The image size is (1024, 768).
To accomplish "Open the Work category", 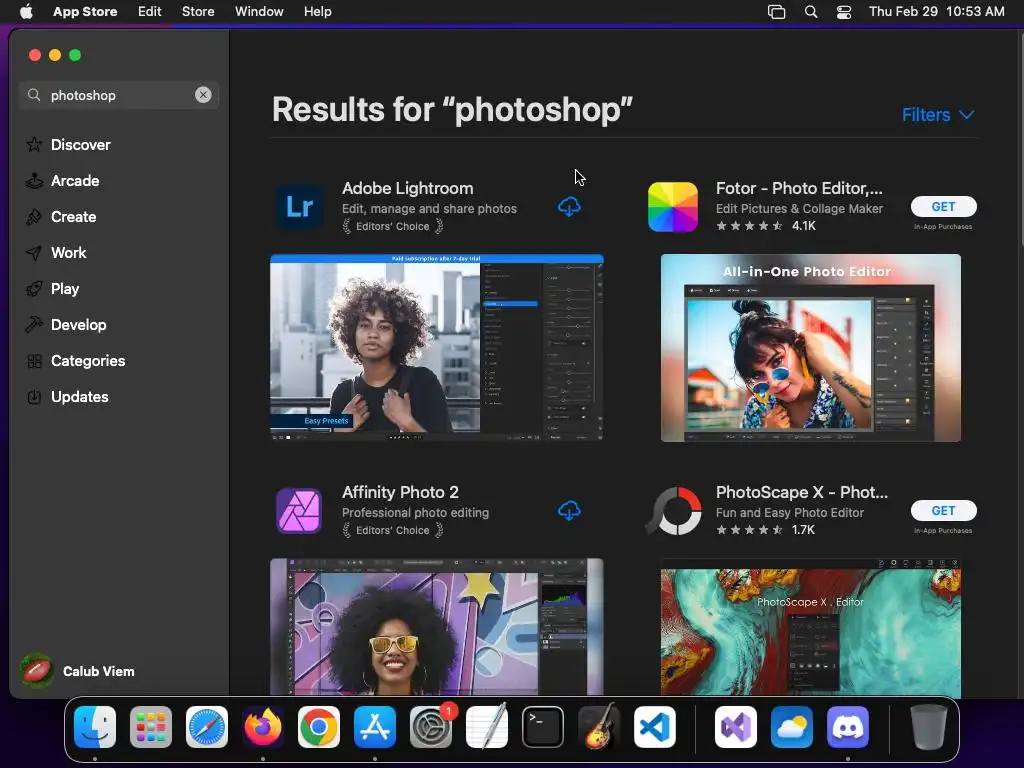I will (56, 253).
